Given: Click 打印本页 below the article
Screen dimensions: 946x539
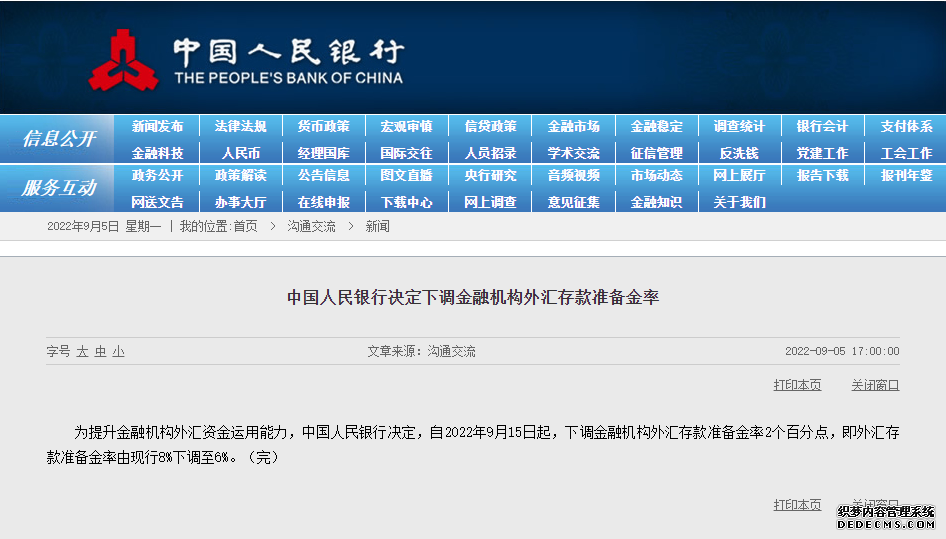Looking at the screenshot, I should coord(797,505).
